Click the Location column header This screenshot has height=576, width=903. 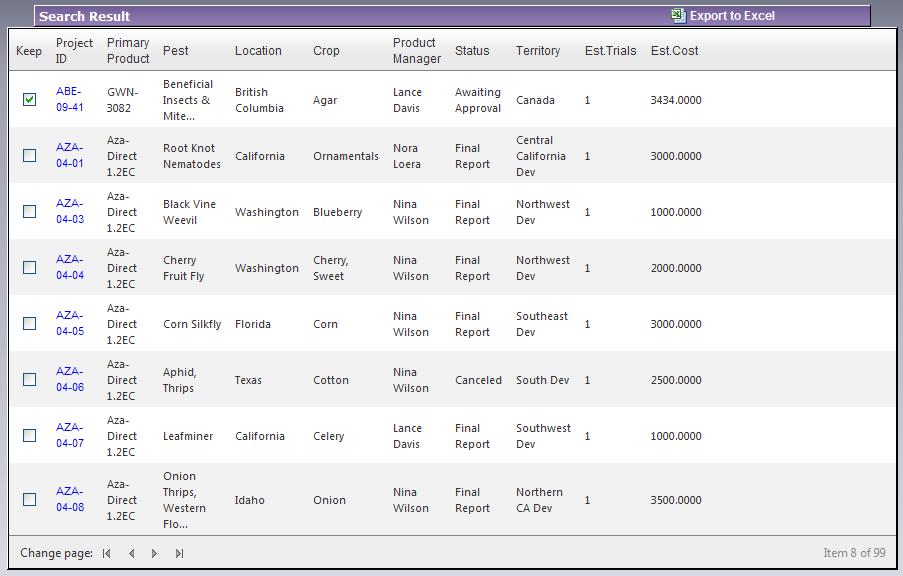258,51
